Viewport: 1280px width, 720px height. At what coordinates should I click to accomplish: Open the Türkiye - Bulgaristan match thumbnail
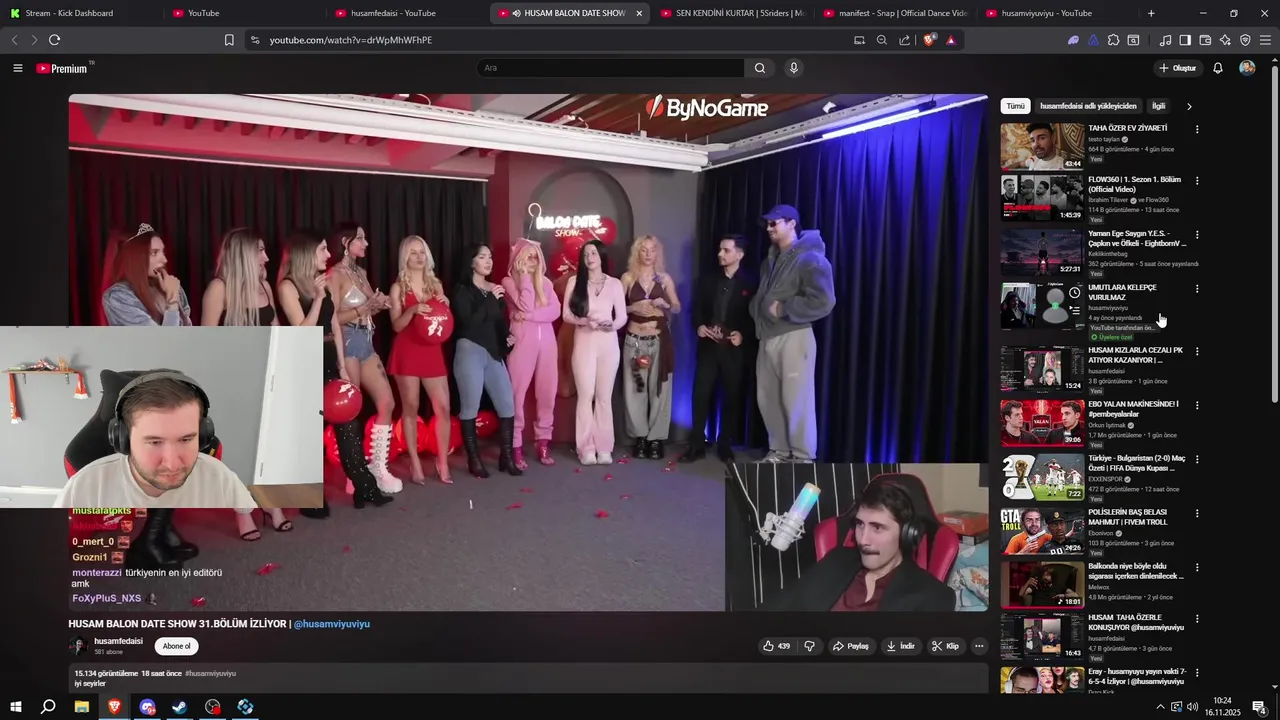click(x=1042, y=477)
